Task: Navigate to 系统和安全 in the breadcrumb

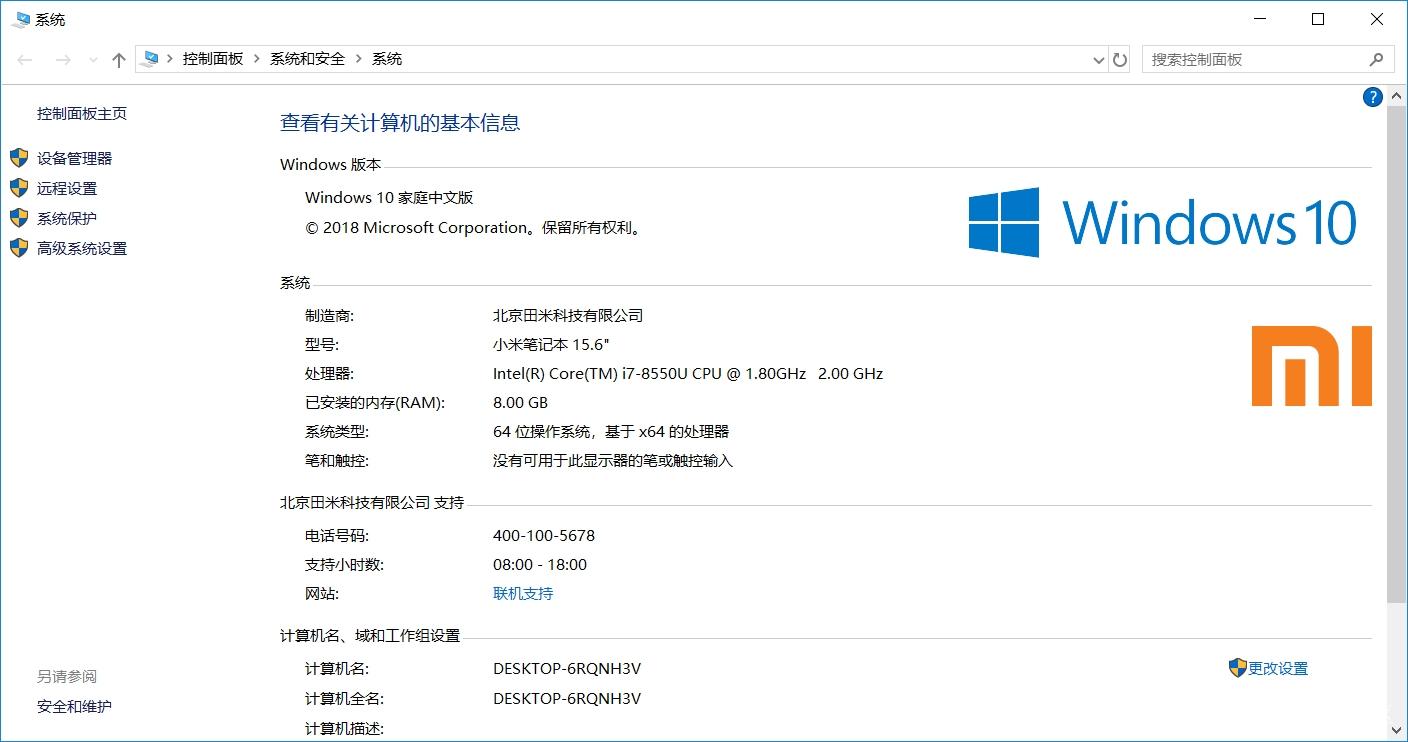Action: (x=307, y=59)
